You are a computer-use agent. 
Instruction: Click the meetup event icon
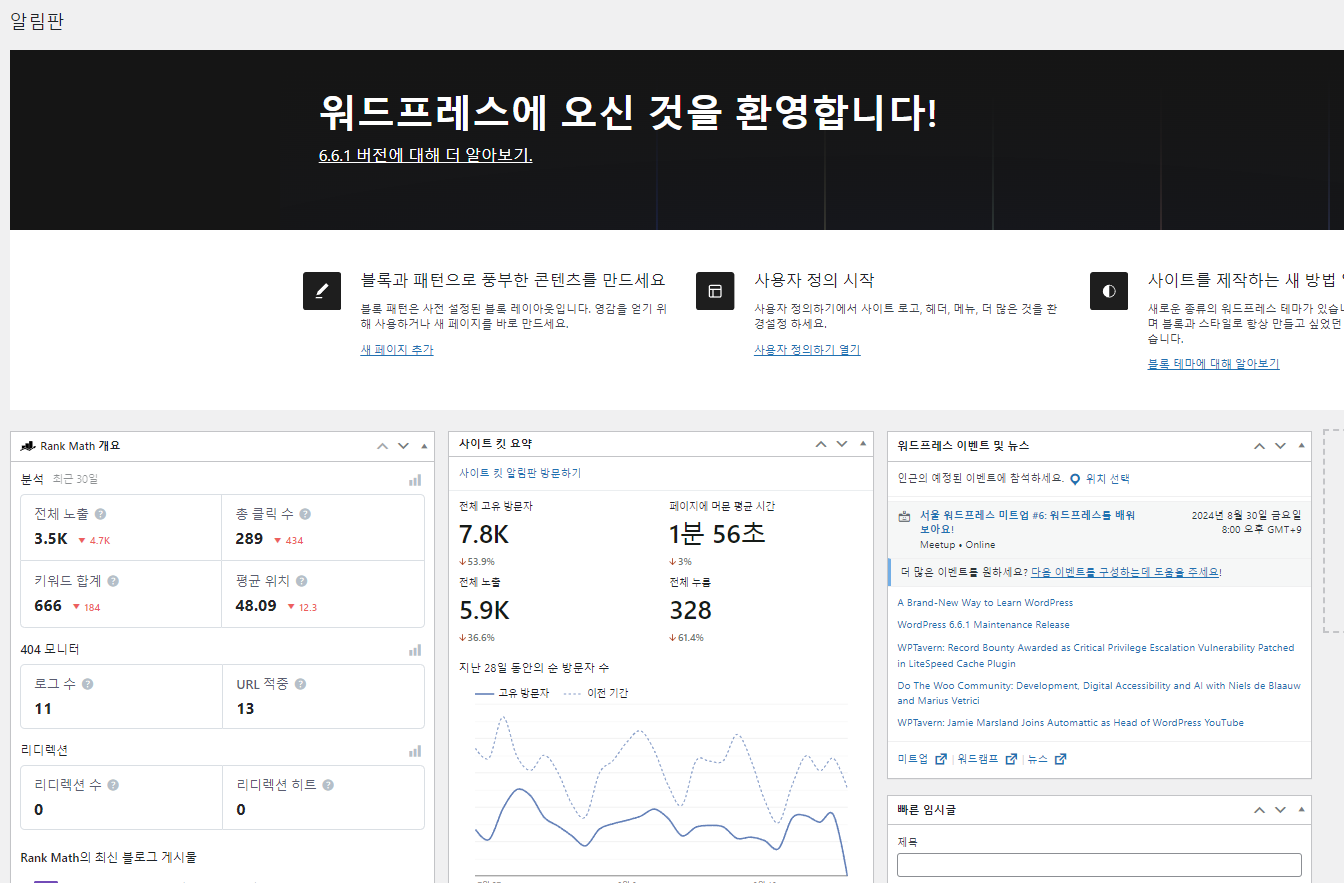click(905, 517)
